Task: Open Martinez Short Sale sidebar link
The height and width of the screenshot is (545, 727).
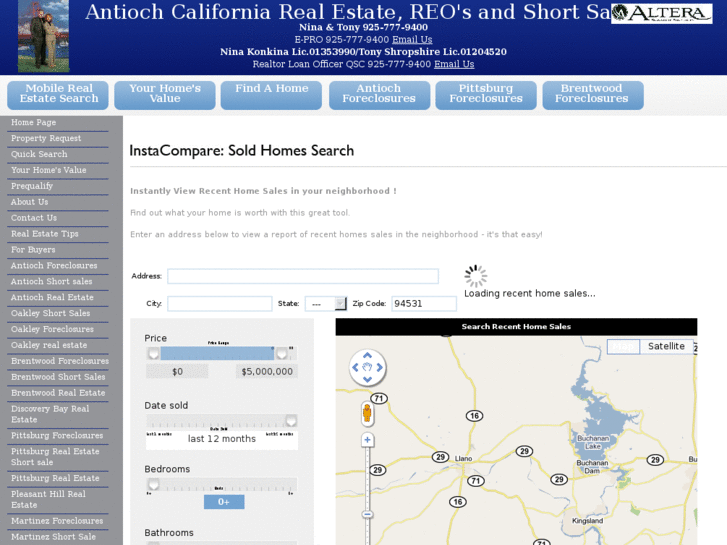Action: pos(53,537)
